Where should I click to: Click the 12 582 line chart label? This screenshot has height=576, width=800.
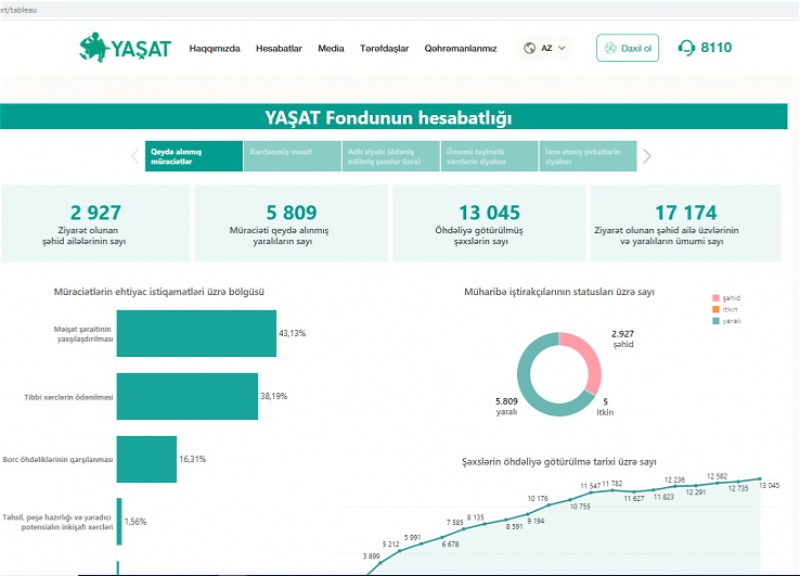tap(717, 476)
